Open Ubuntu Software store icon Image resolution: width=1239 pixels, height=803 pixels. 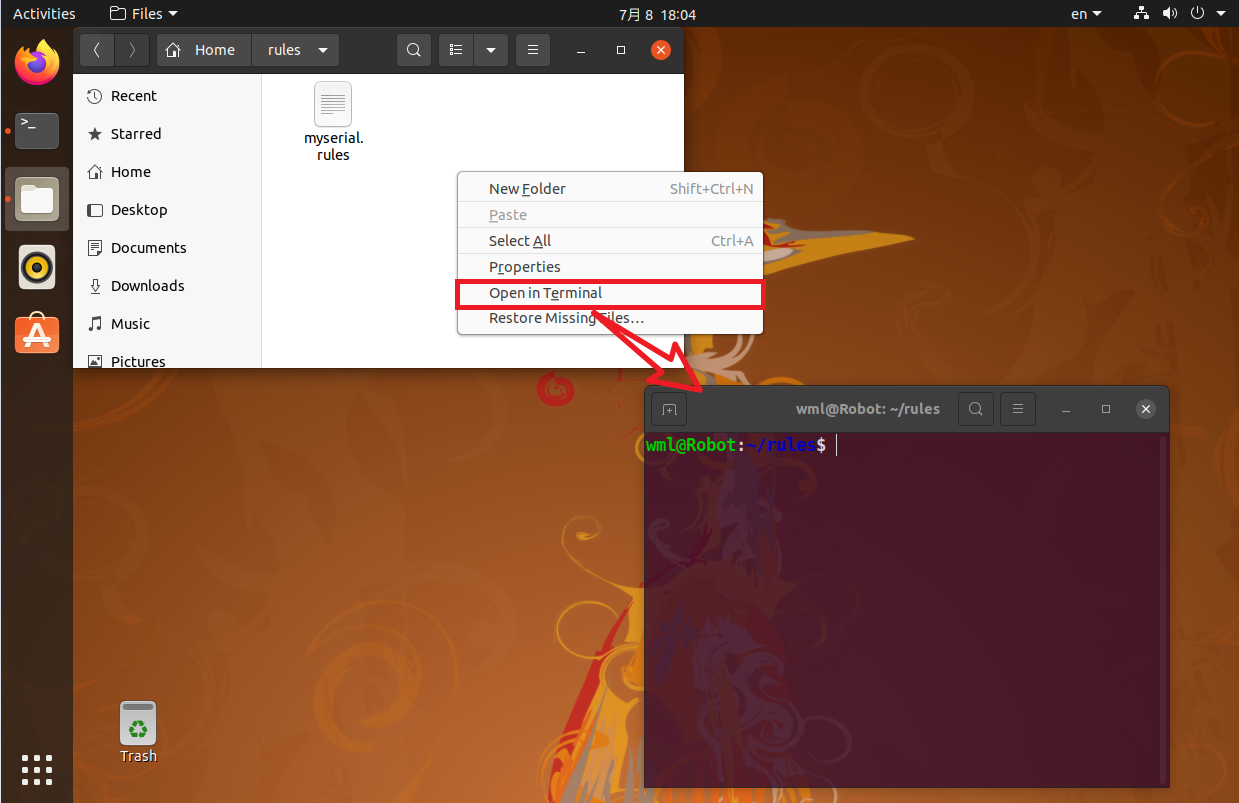tap(37, 333)
